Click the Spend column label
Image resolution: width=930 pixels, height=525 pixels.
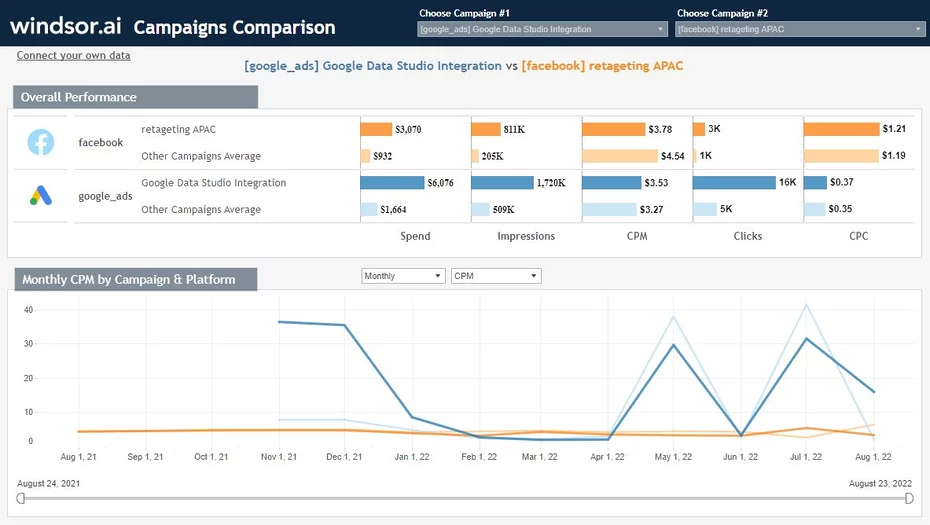pos(415,236)
